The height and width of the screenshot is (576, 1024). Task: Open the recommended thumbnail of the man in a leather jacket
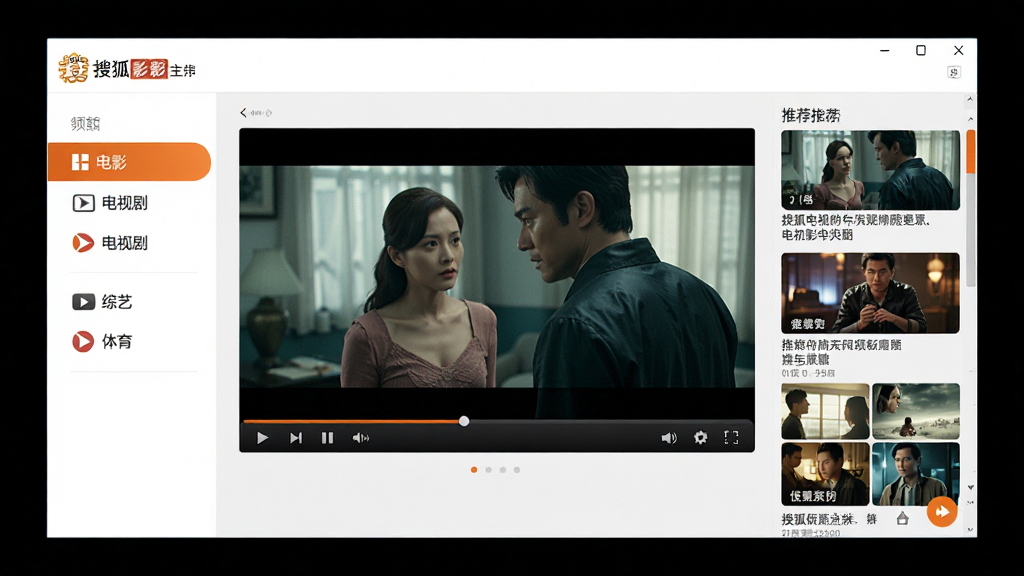[x=871, y=293]
